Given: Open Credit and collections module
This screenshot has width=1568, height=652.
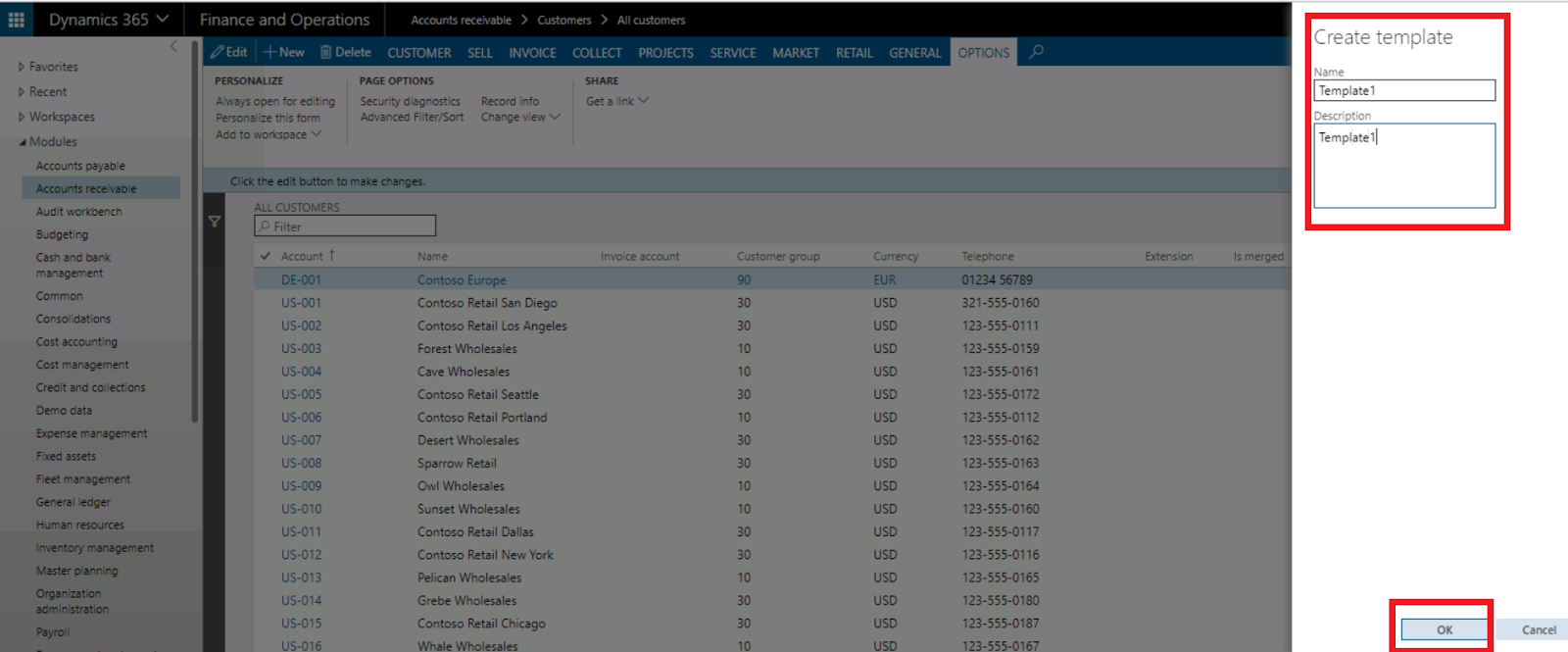Looking at the screenshot, I should pos(90,387).
